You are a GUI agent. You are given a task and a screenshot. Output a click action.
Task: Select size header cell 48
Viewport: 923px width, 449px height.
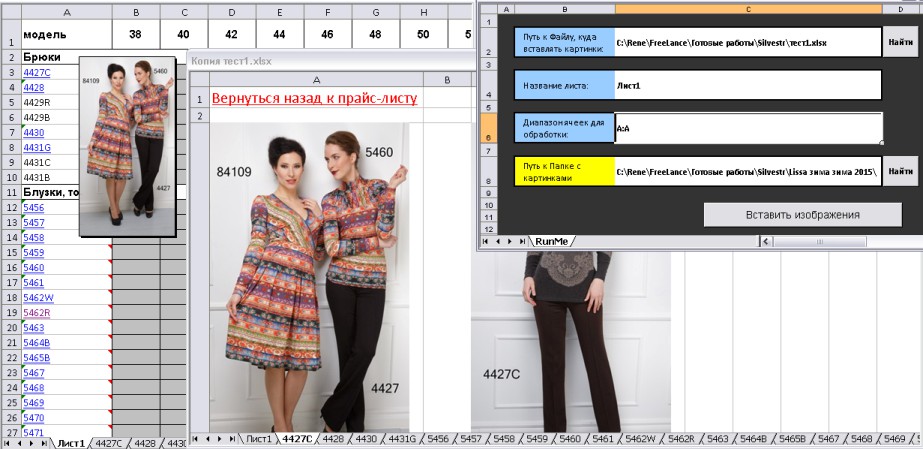(376, 35)
